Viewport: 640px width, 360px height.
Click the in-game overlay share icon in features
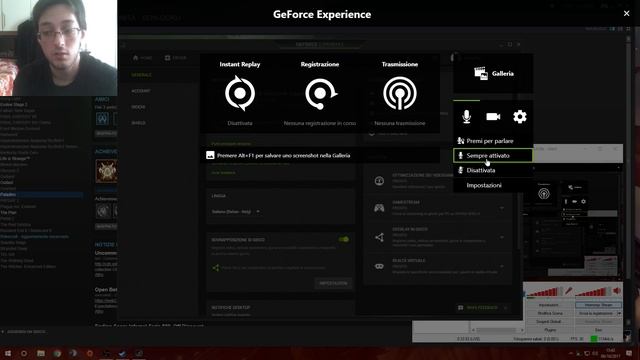(379, 238)
